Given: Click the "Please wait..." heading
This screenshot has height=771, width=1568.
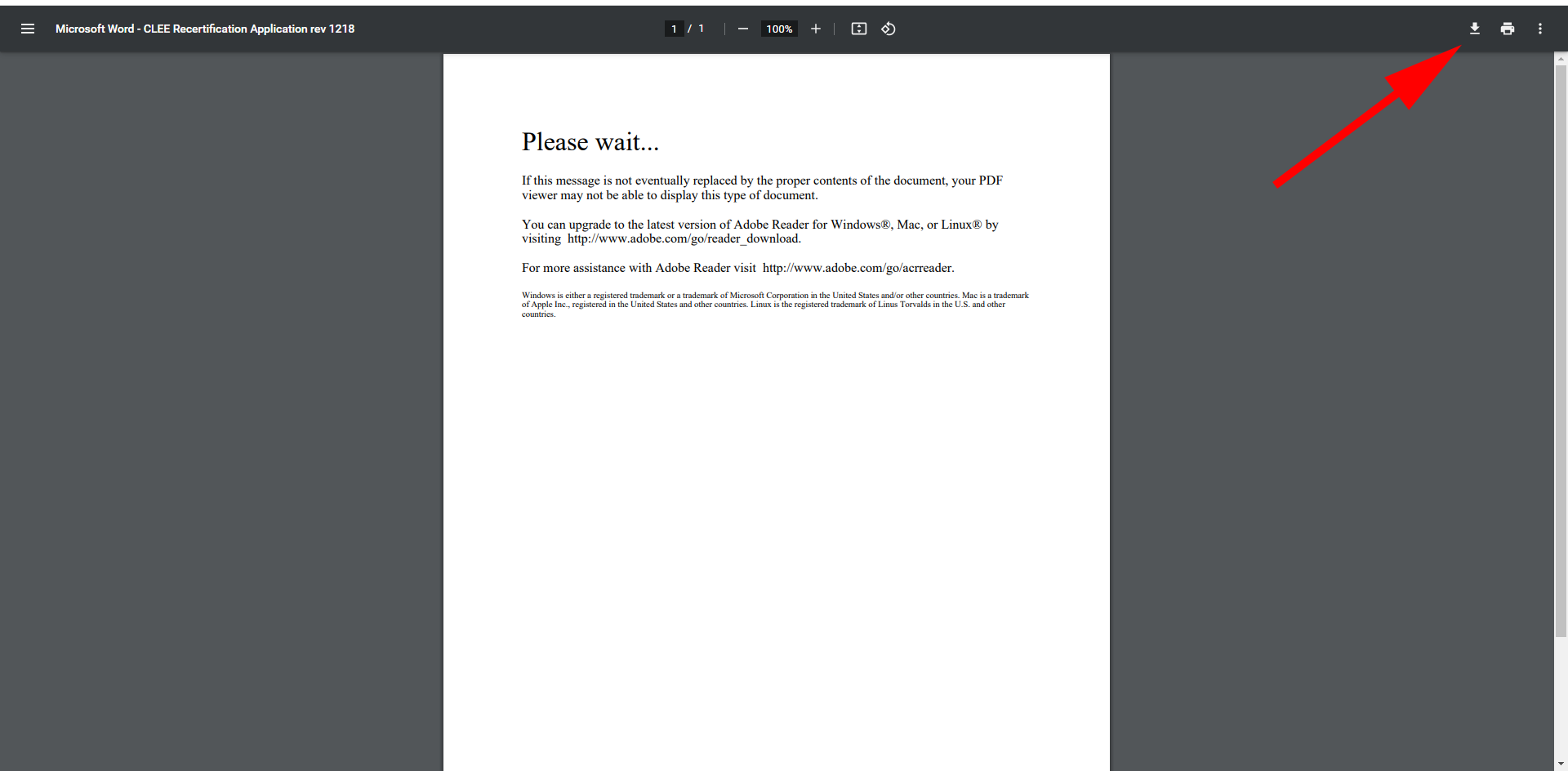Looking at the screenshot, I should click(590, 142).
